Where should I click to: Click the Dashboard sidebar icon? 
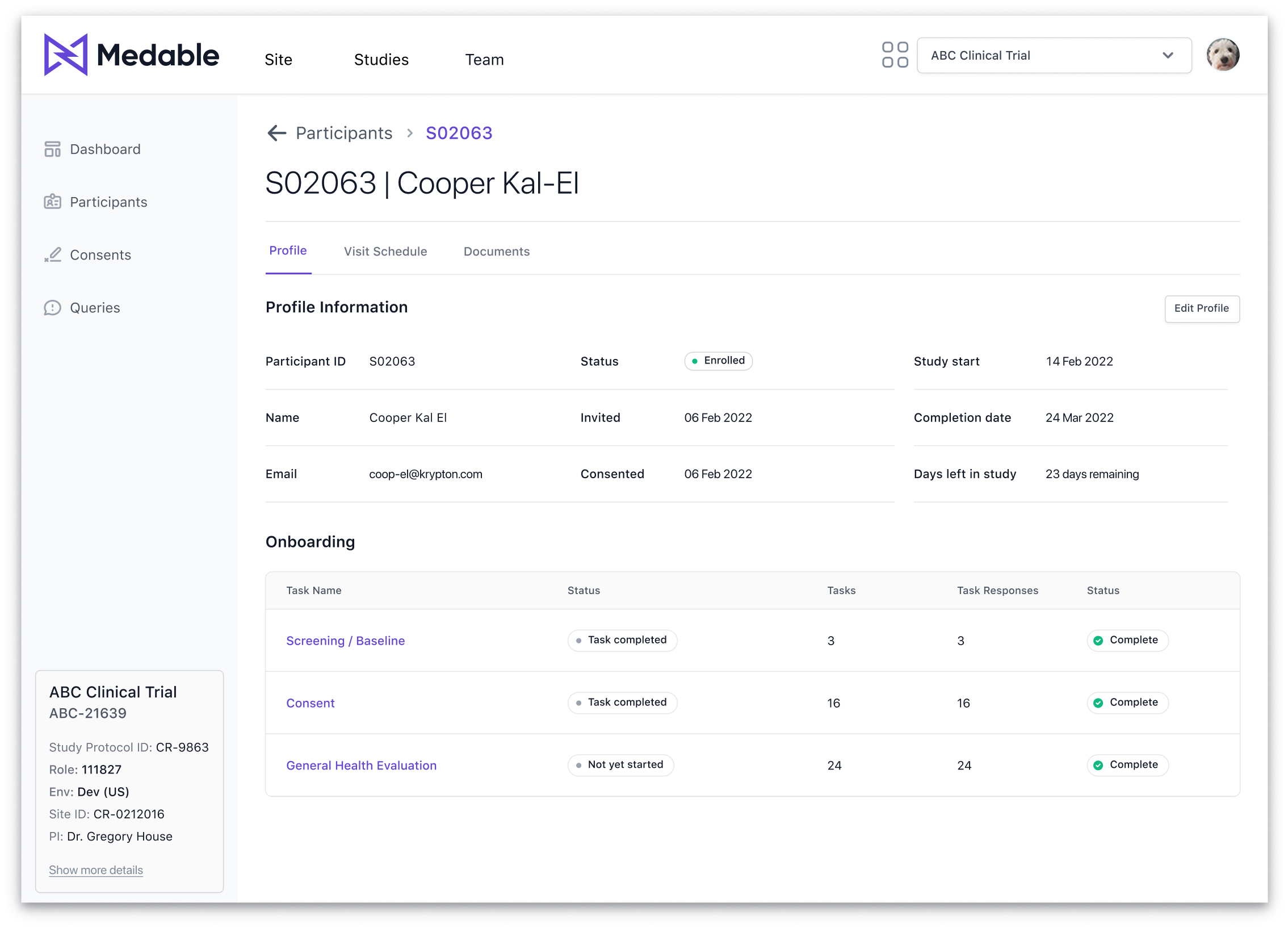(x=52, y=149)
